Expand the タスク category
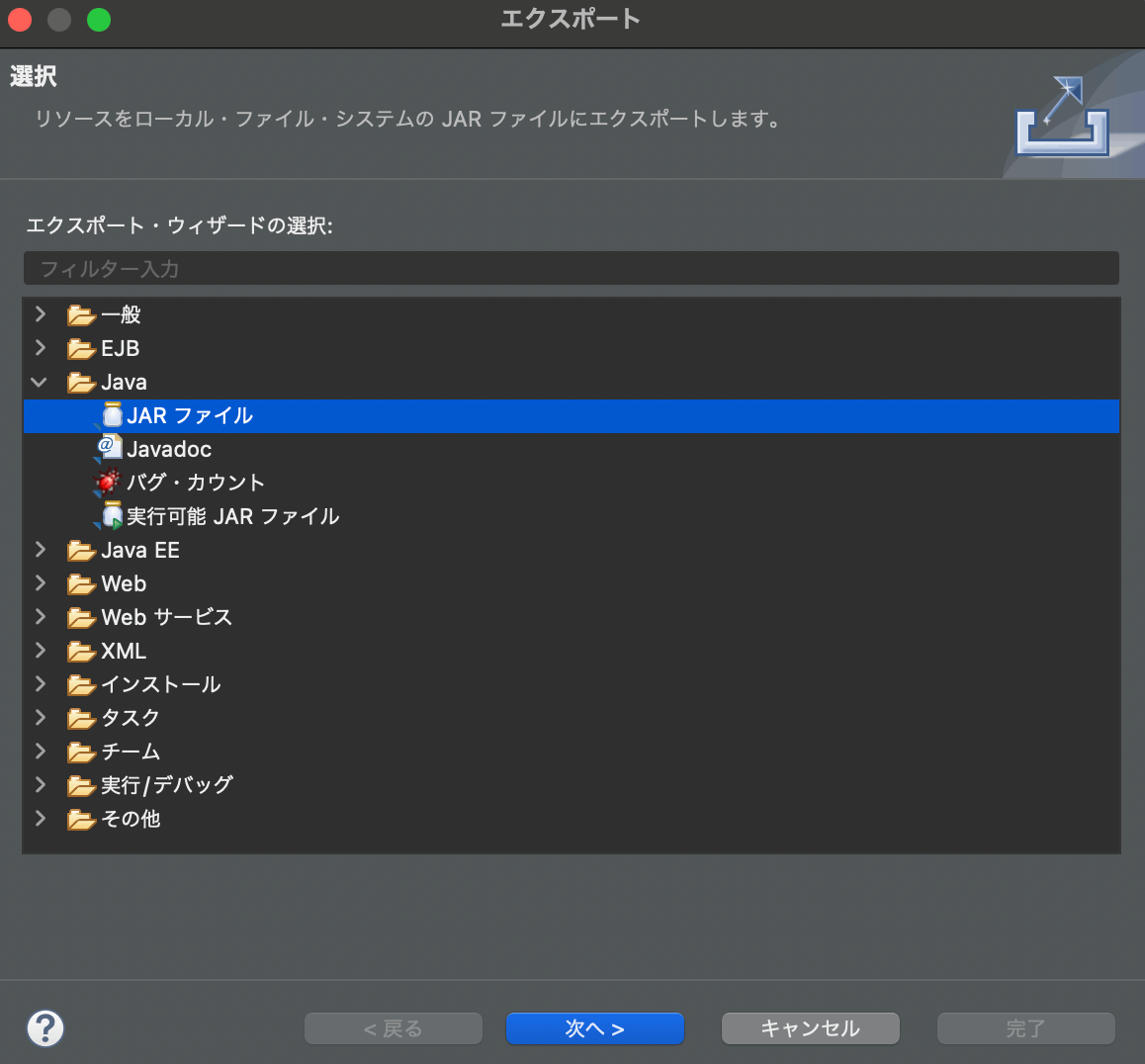The image size is (1145, 1064). [x=41, y=717]
